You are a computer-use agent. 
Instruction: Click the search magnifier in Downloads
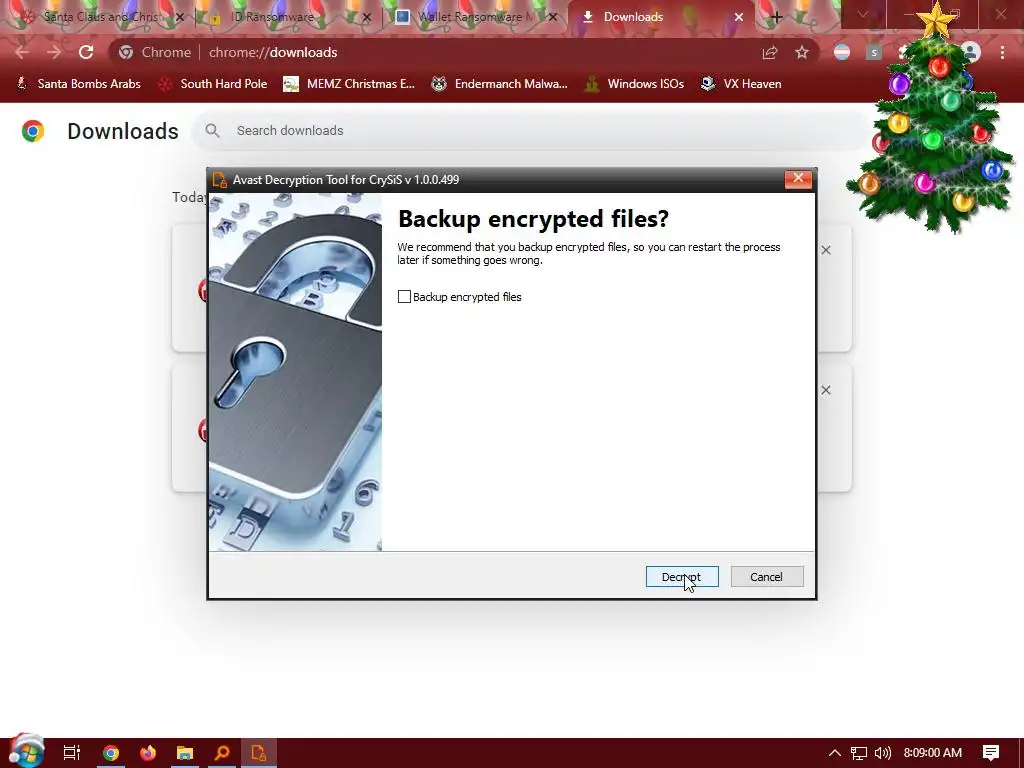[x=212, y=131]
